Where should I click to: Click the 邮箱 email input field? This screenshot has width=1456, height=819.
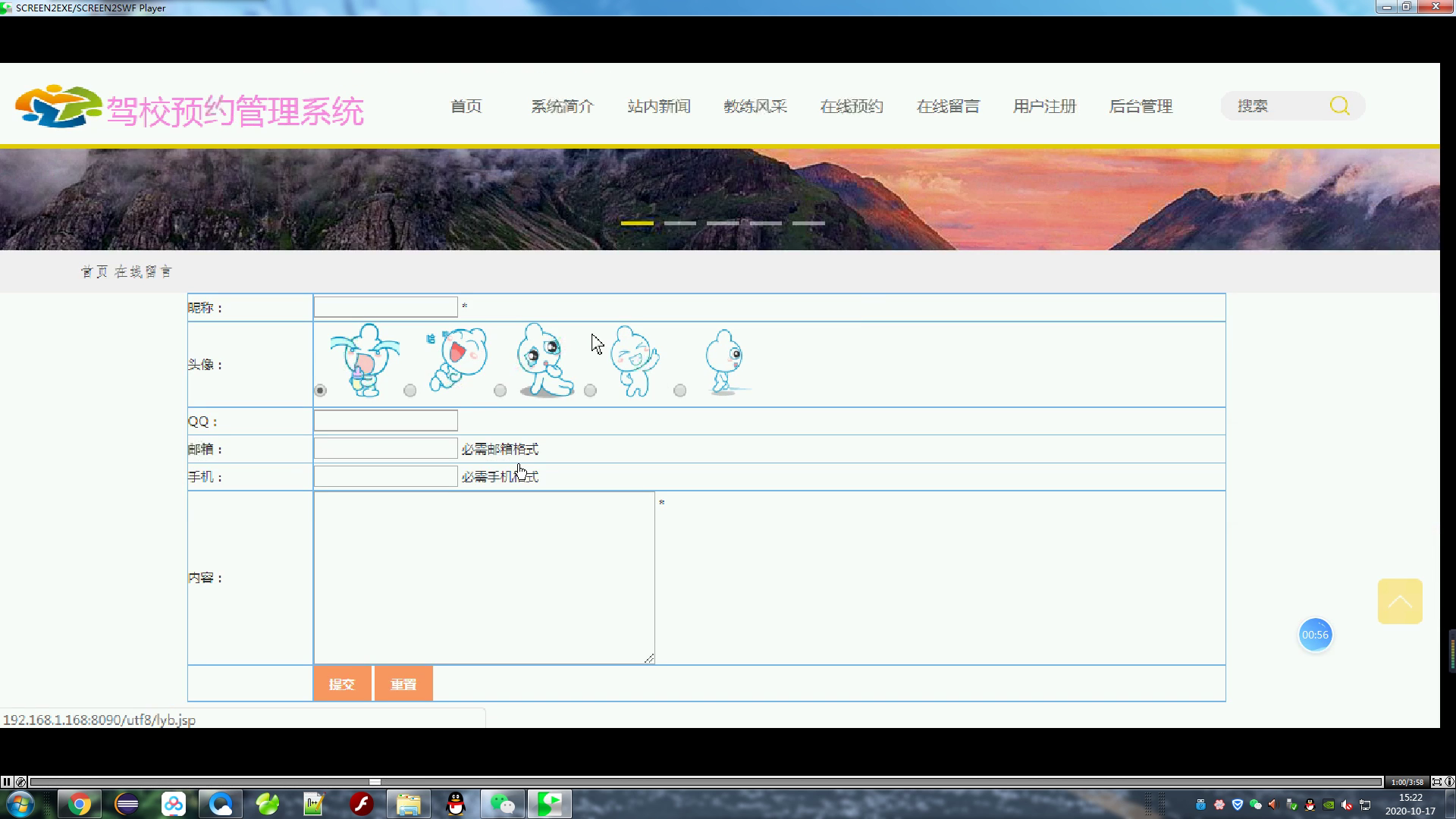(x=385, y=448)
